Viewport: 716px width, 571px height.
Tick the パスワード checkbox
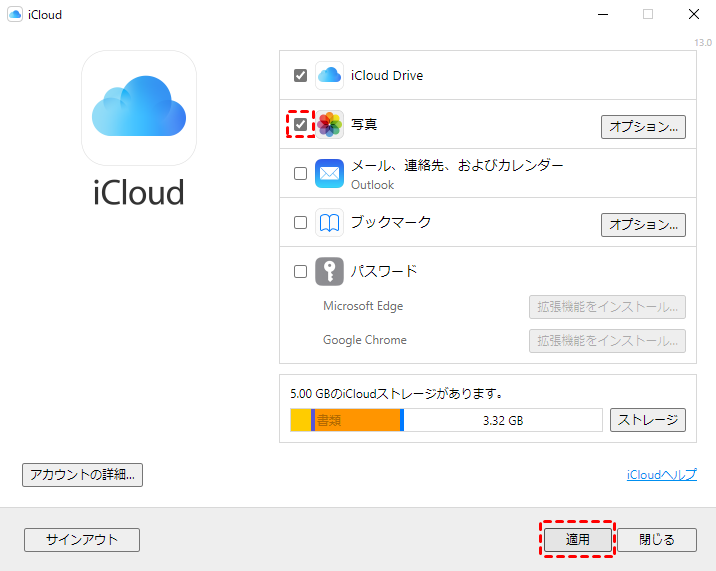pyautogui.click(x=300, y=271)
